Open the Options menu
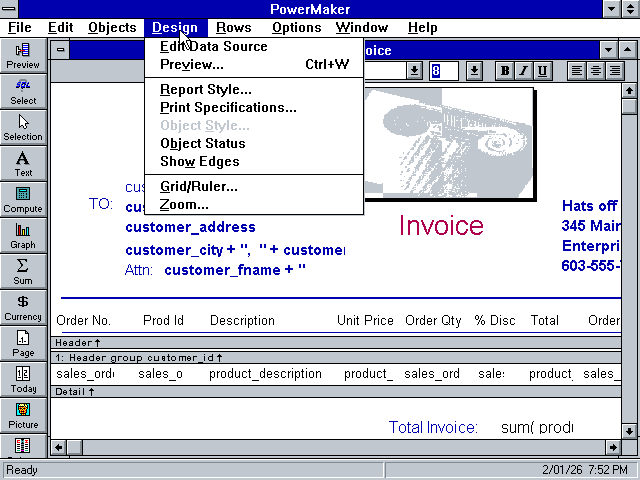The image size is (640, 480). (x=296, y=28)
